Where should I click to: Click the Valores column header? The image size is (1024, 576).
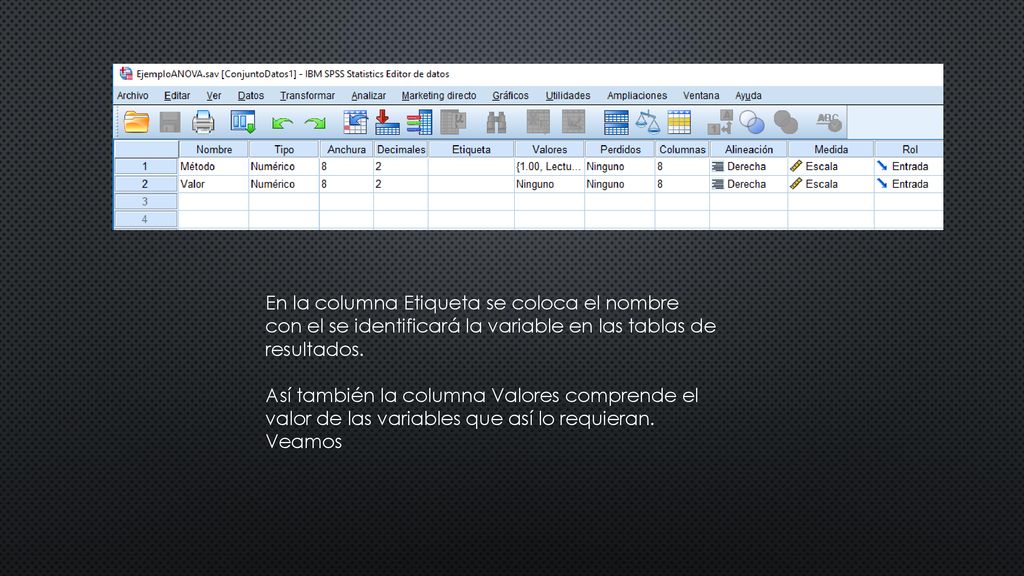tap(549, 150)
